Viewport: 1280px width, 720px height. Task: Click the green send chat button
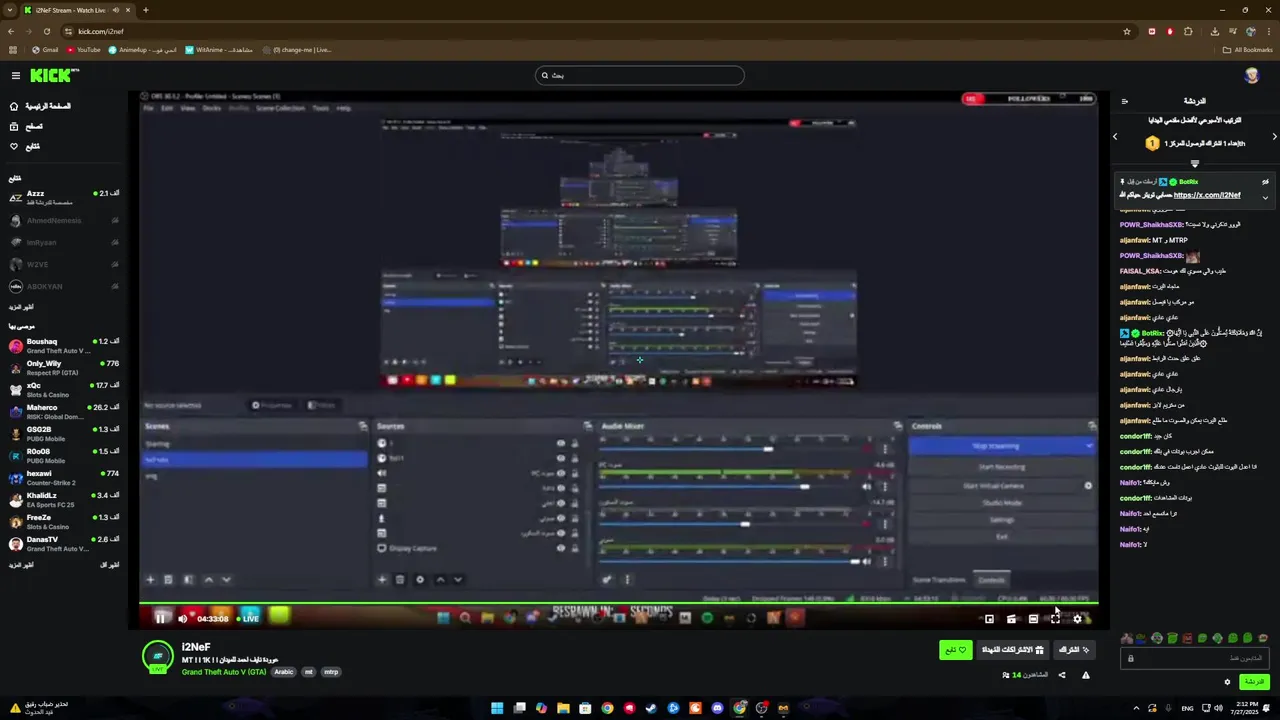click(x=1254, y=682)
